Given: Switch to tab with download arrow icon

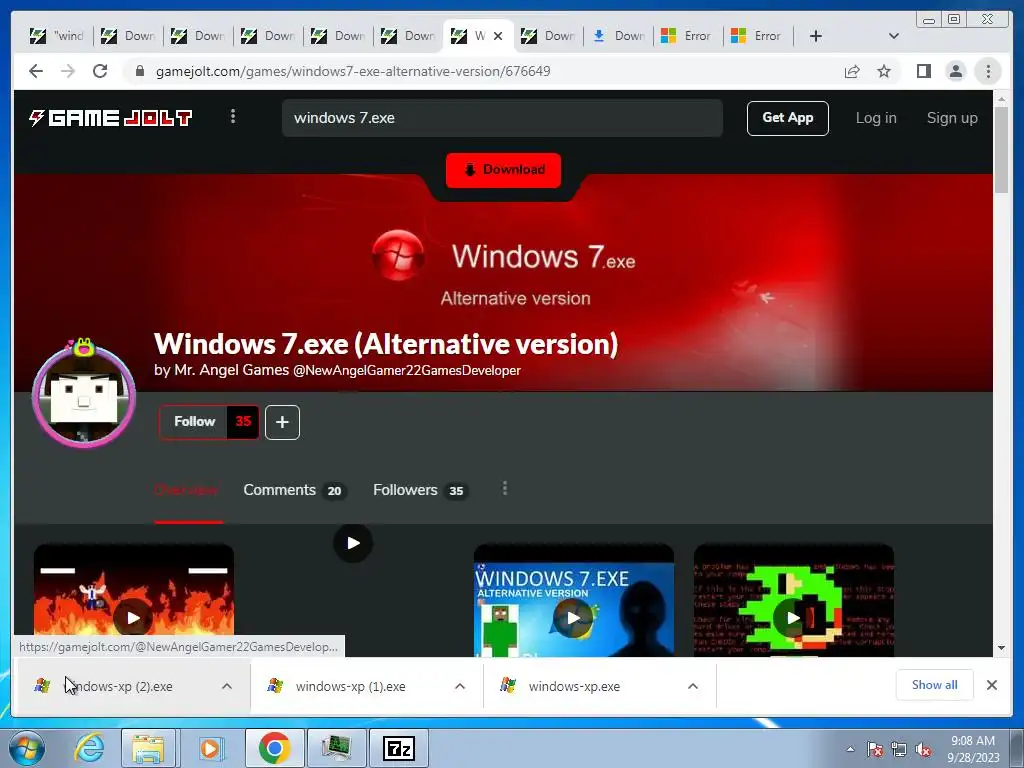Looking at the screenshot, I should 618,36.
